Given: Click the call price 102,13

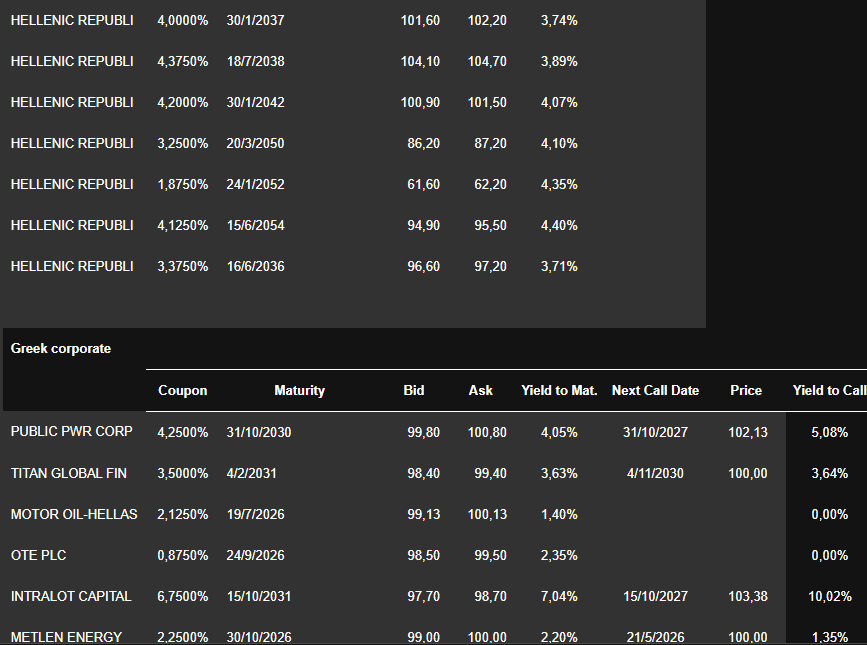Looking at the screenshot, I should point(748,433).
